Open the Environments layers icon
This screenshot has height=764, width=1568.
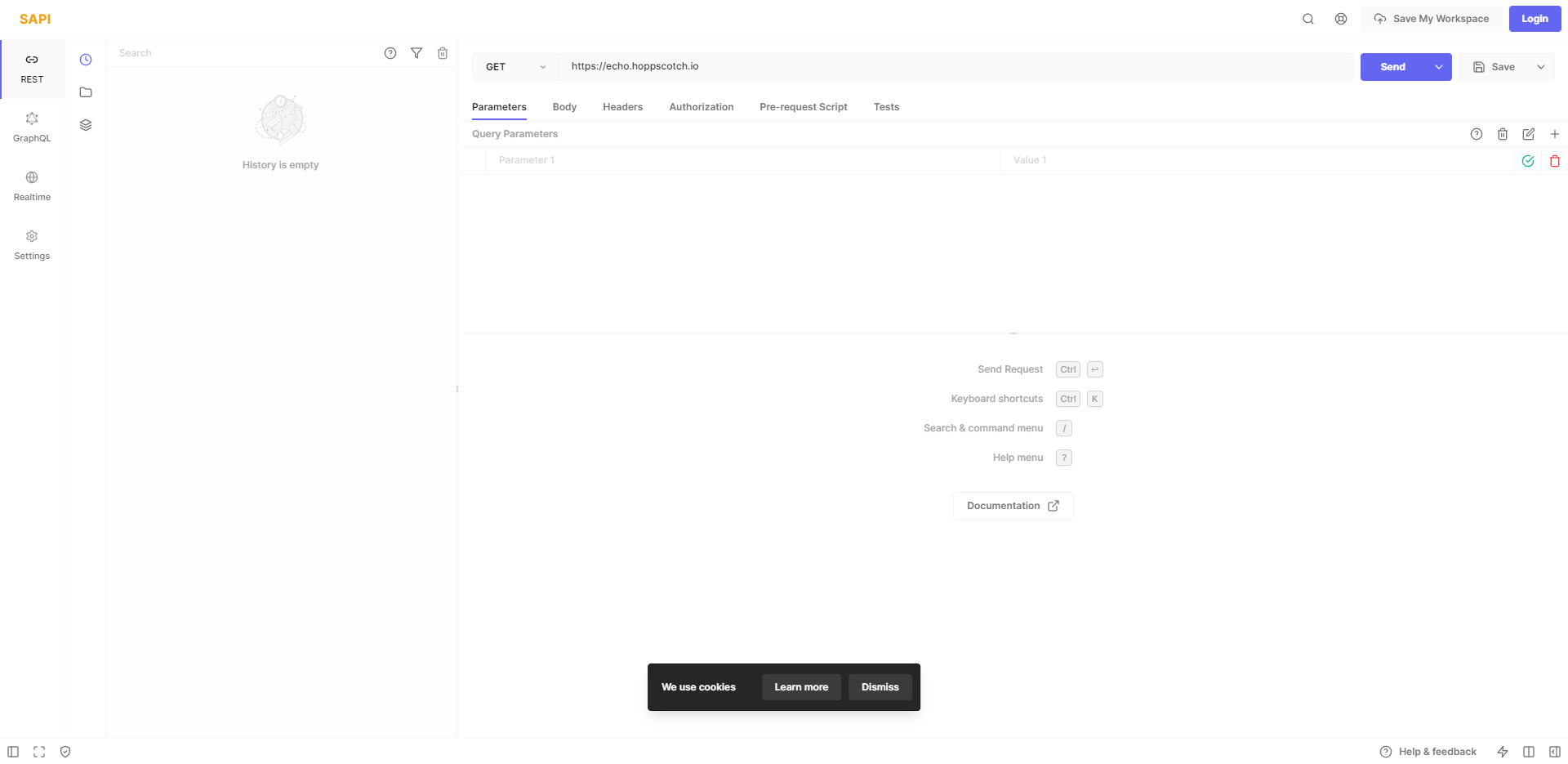(x=86, y=125)
